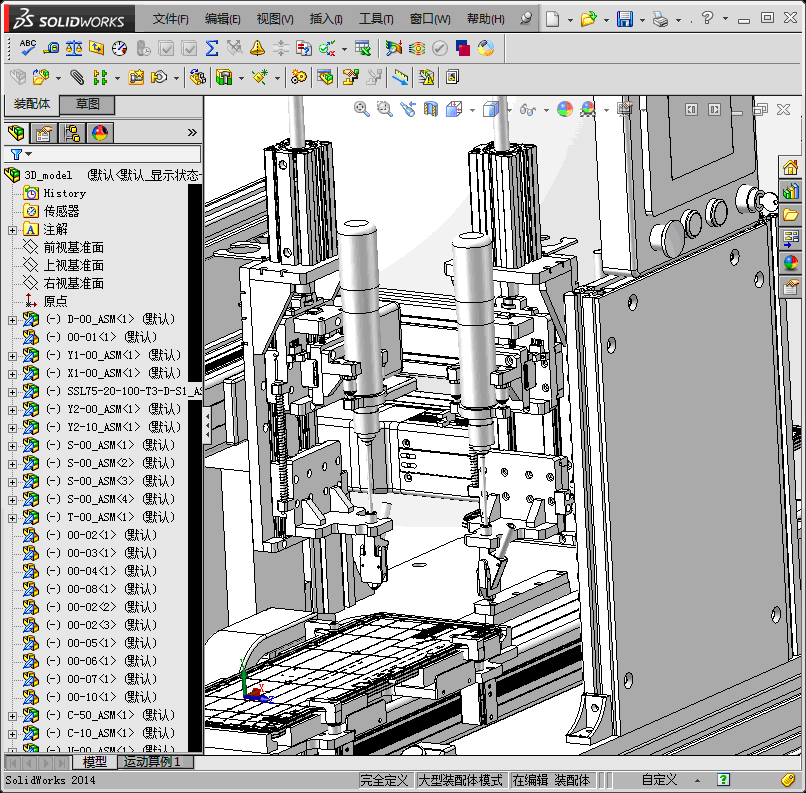Open the feature tree filter dropdown
Image resolution: width=806 pixels, height=793 pixels.
point(21,154)
